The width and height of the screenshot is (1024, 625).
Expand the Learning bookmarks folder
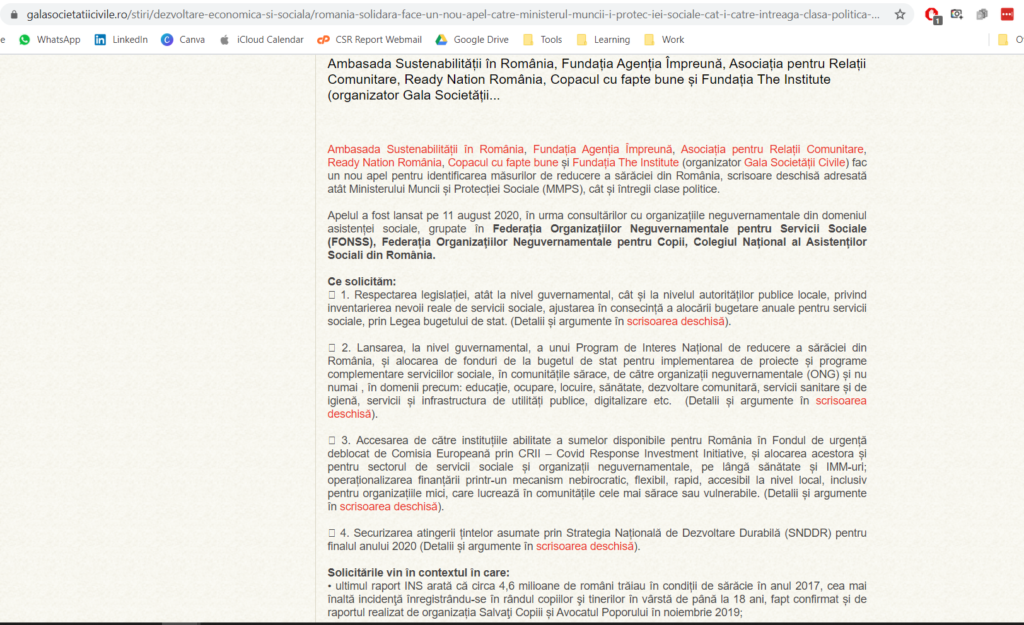[603, 40]
